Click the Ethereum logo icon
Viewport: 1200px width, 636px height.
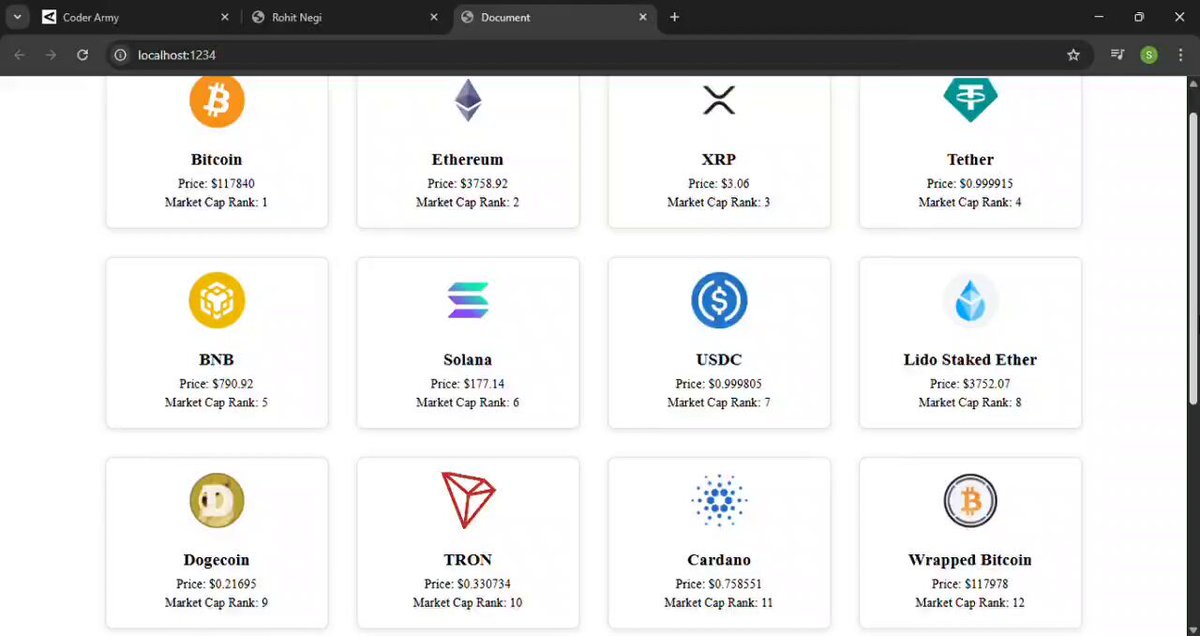(x=468, y=100)
